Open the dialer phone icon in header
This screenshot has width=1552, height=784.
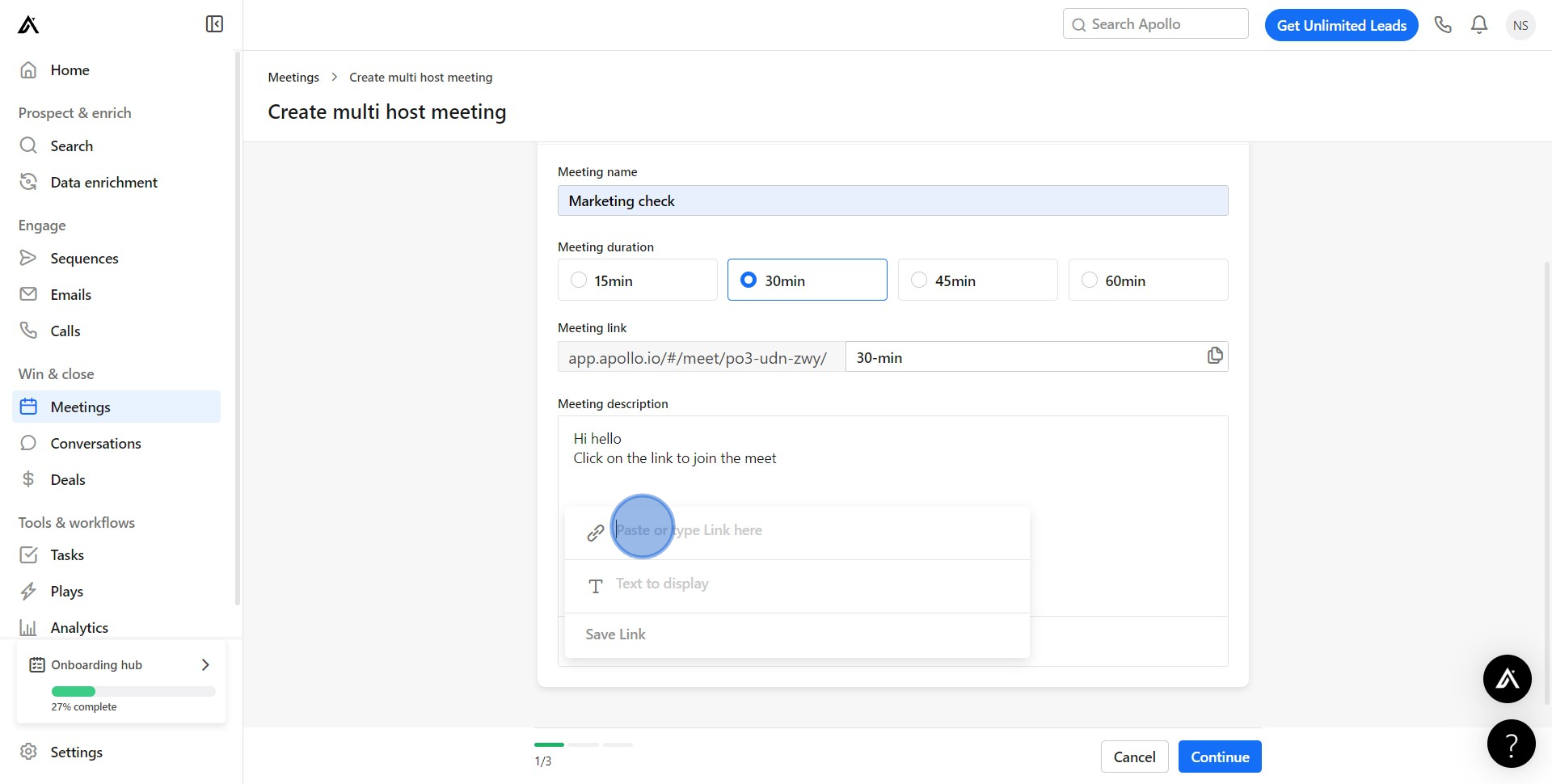coord(1443,25)
